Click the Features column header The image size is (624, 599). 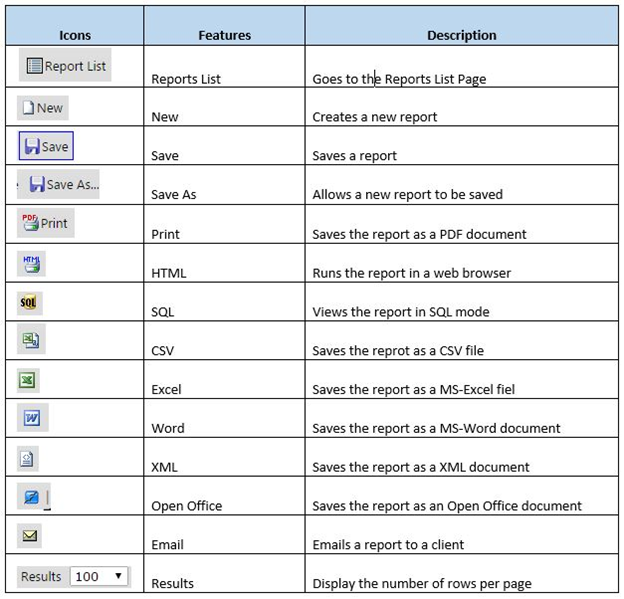click(x=224, y=35)
